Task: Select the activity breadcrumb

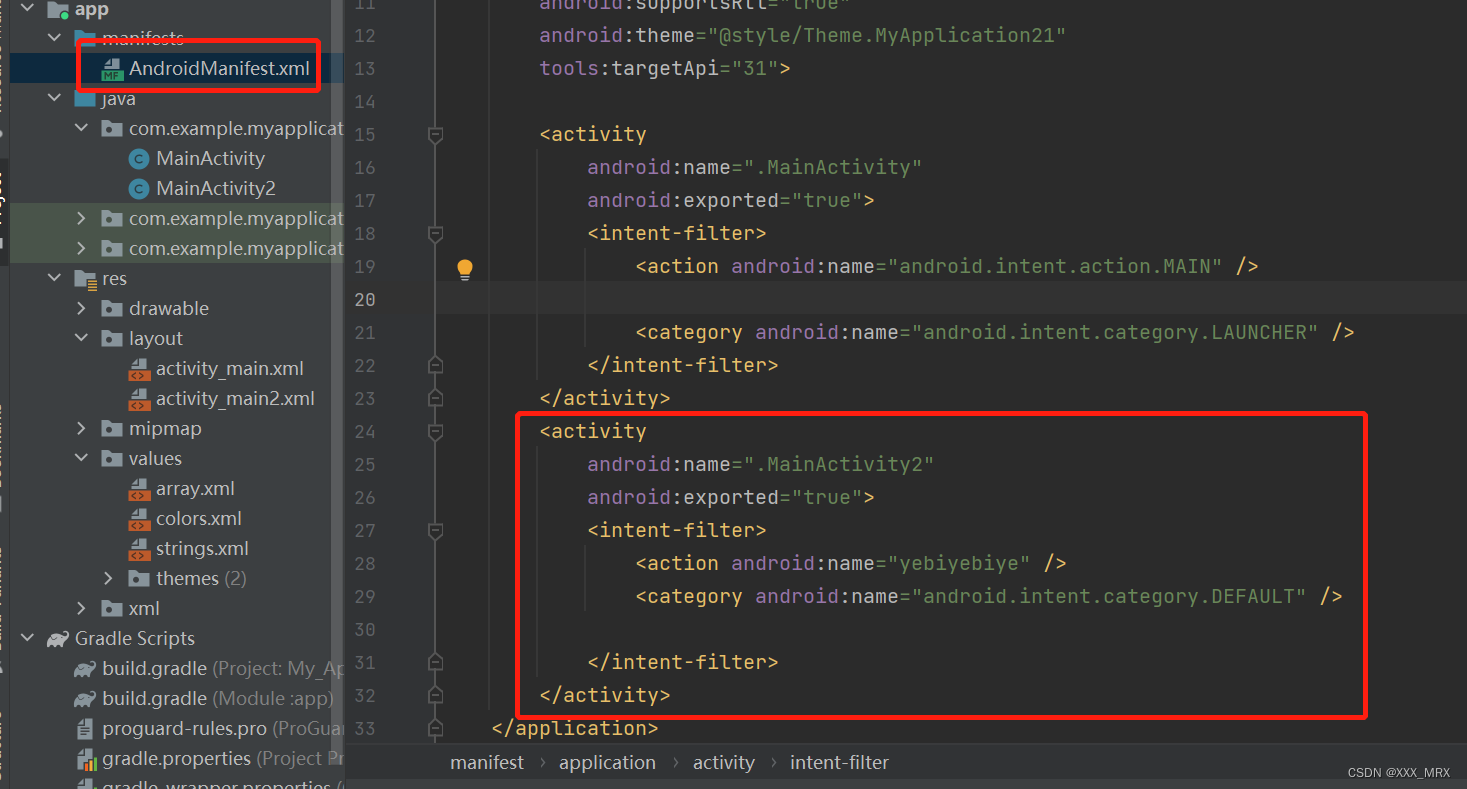Action: click(x=724, y=762)
